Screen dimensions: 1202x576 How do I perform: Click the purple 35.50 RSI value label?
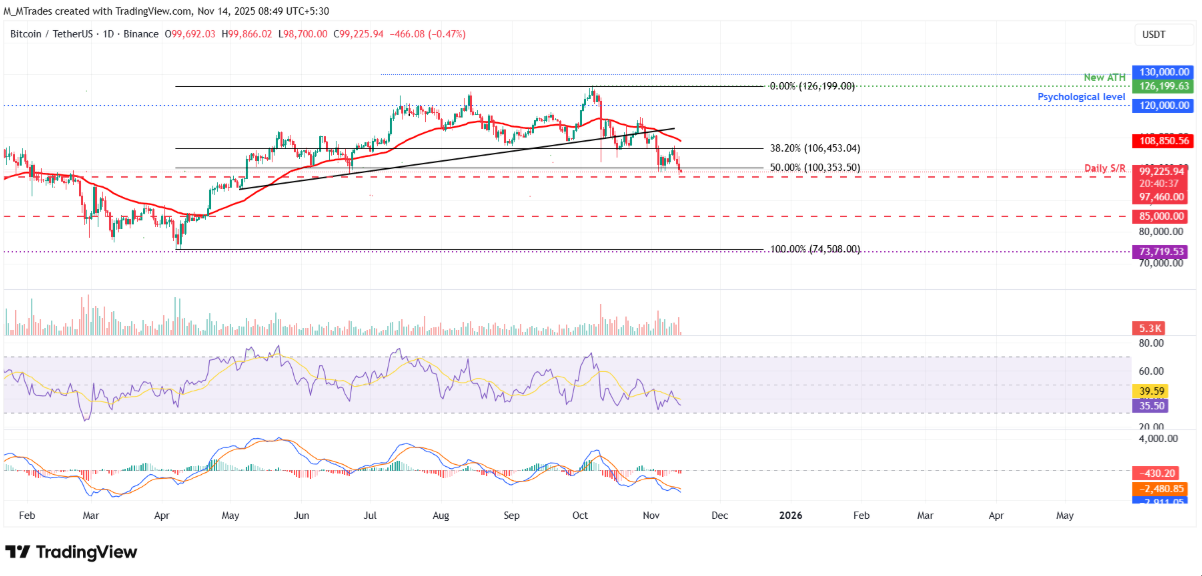[1148, 406]
